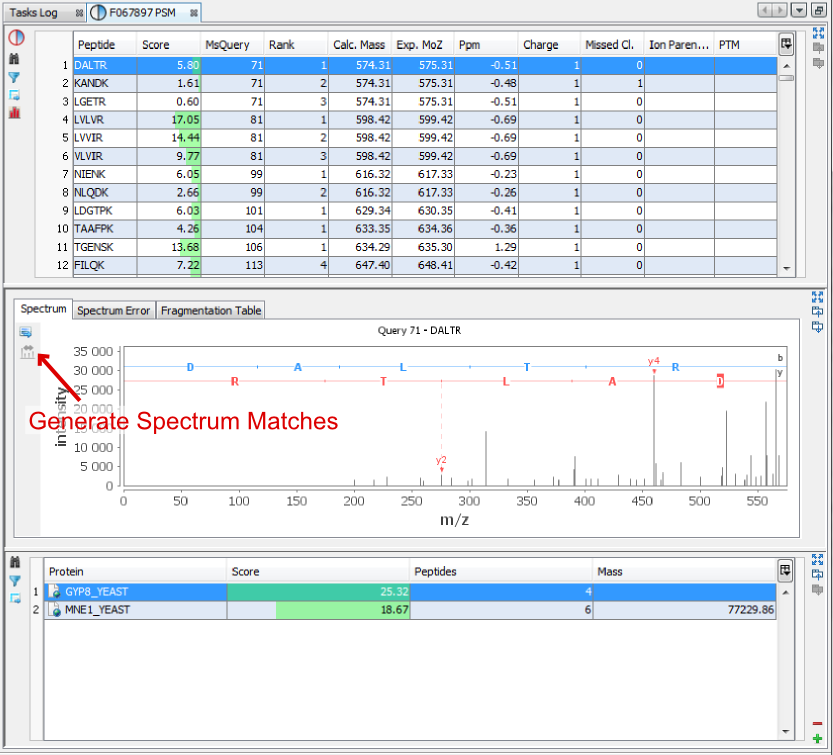This screenshot has height=755, width=833.
Task: Expand the peptide panel to full screen
Action: point(818,32)
